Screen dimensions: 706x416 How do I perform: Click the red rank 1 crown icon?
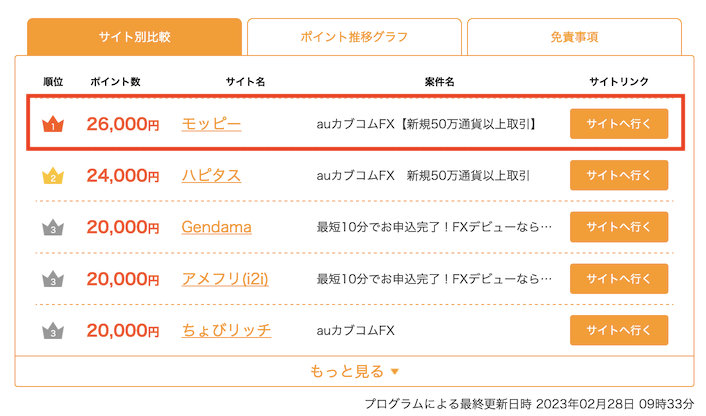[53, 124]
